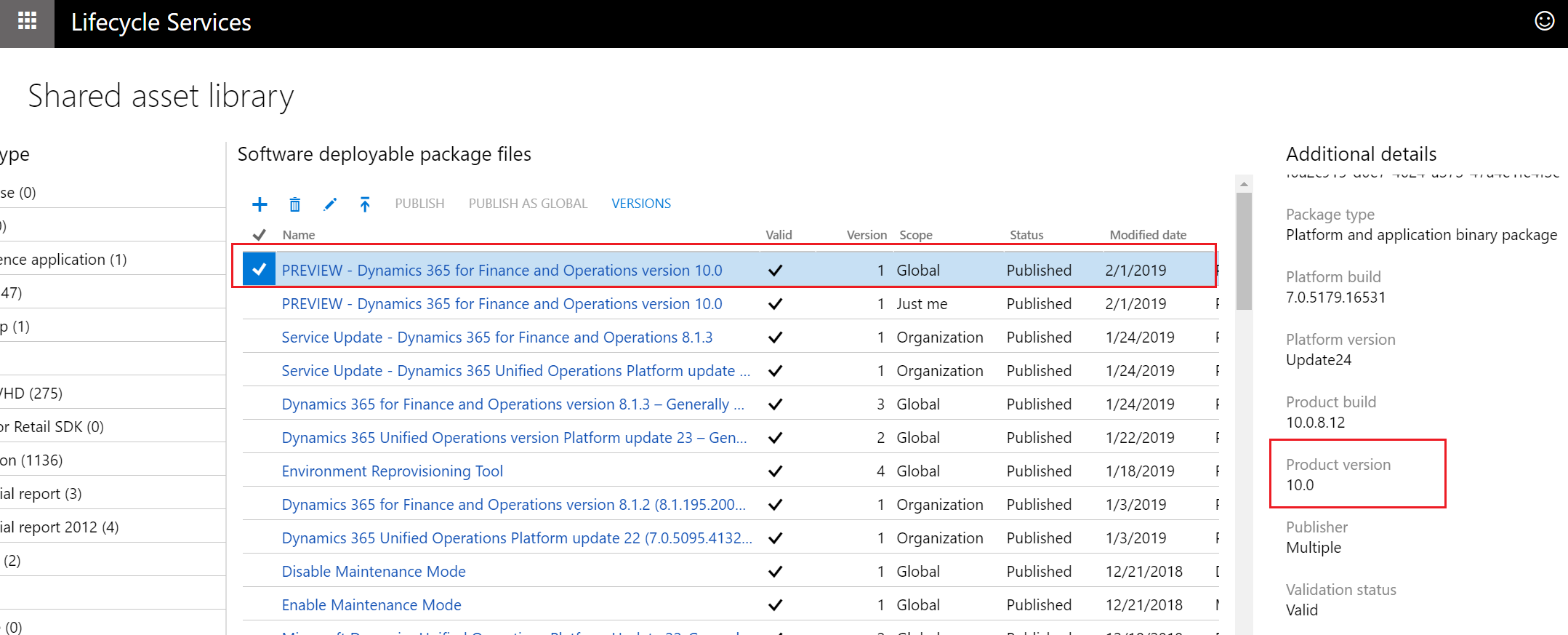
Task: Select Retail SDK (0) asset type
Action: click(x=51, y=426)
